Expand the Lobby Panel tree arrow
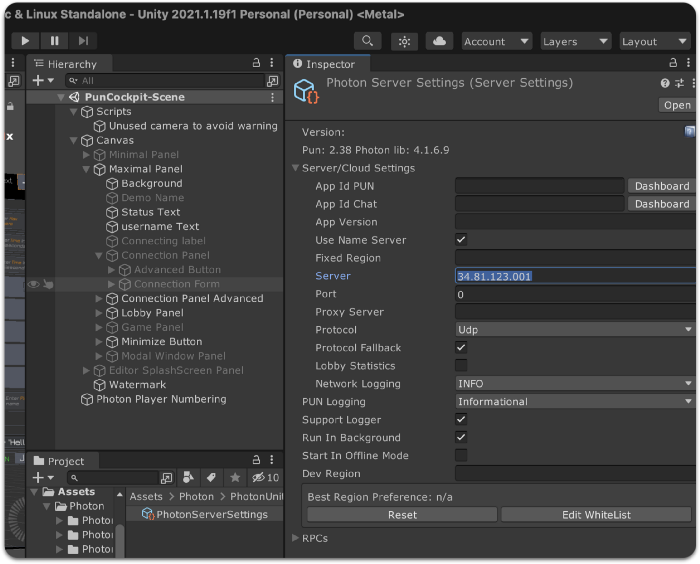Screen dimensions: 700x564 click(x=99, y=313)
